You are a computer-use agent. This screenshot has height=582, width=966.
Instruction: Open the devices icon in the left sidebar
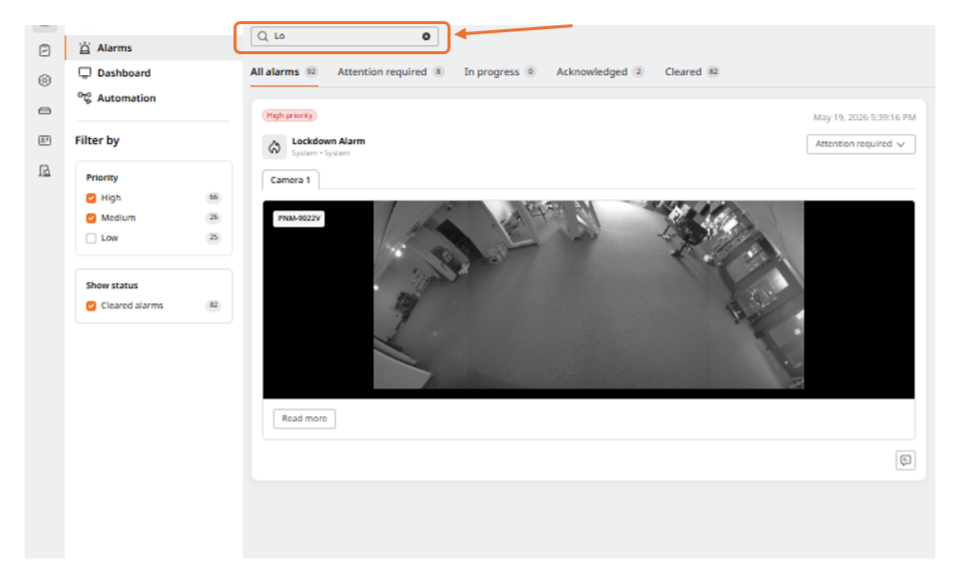pyautogui.click(x=44, y=110)
